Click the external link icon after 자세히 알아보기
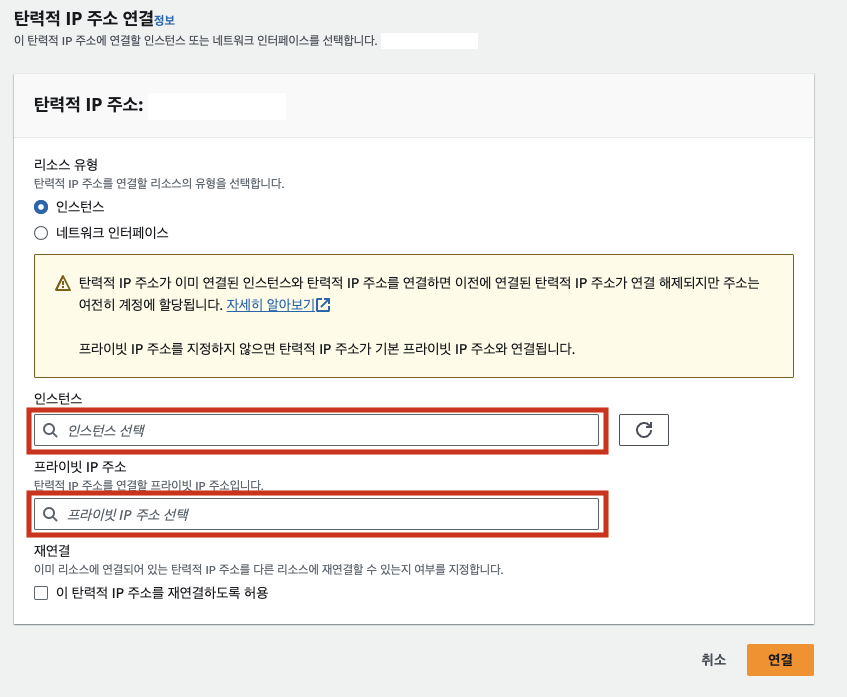The width and height of the screenshot is (847, 697). [323, 305]
